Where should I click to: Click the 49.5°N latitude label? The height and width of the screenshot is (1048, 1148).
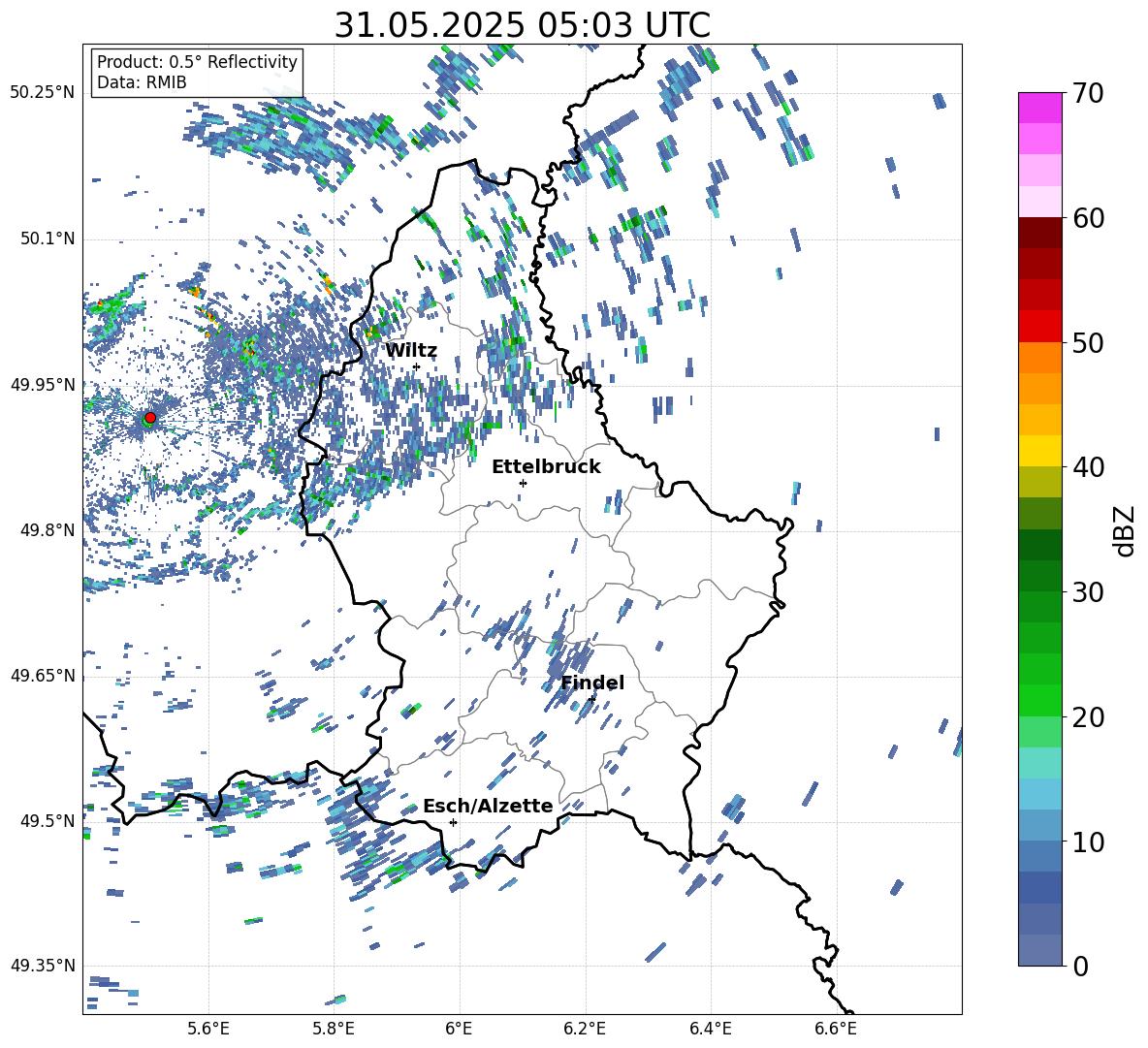(x=47, y=821)
